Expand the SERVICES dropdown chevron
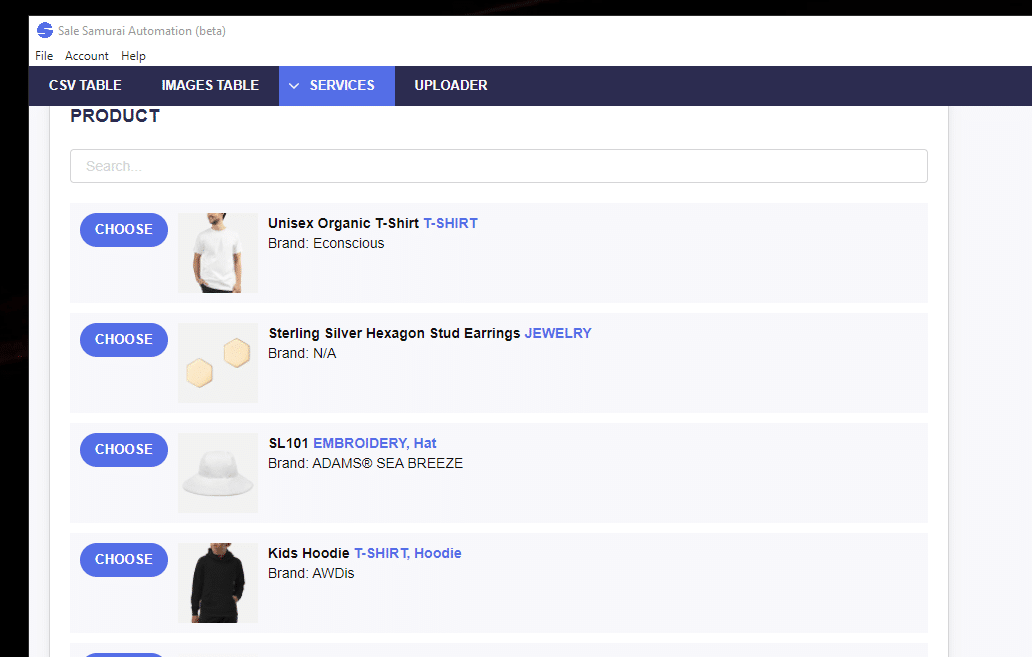 (x=294, y=86)
